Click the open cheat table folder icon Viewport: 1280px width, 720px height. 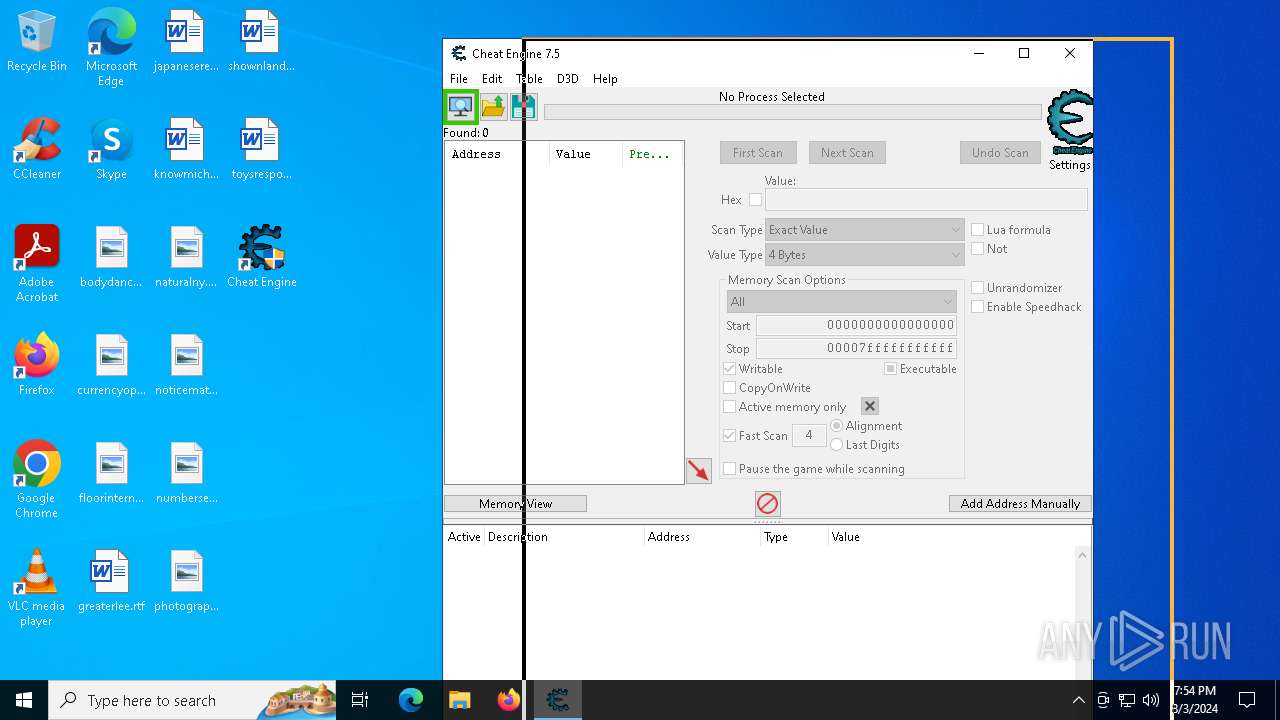tap(493, 107)
